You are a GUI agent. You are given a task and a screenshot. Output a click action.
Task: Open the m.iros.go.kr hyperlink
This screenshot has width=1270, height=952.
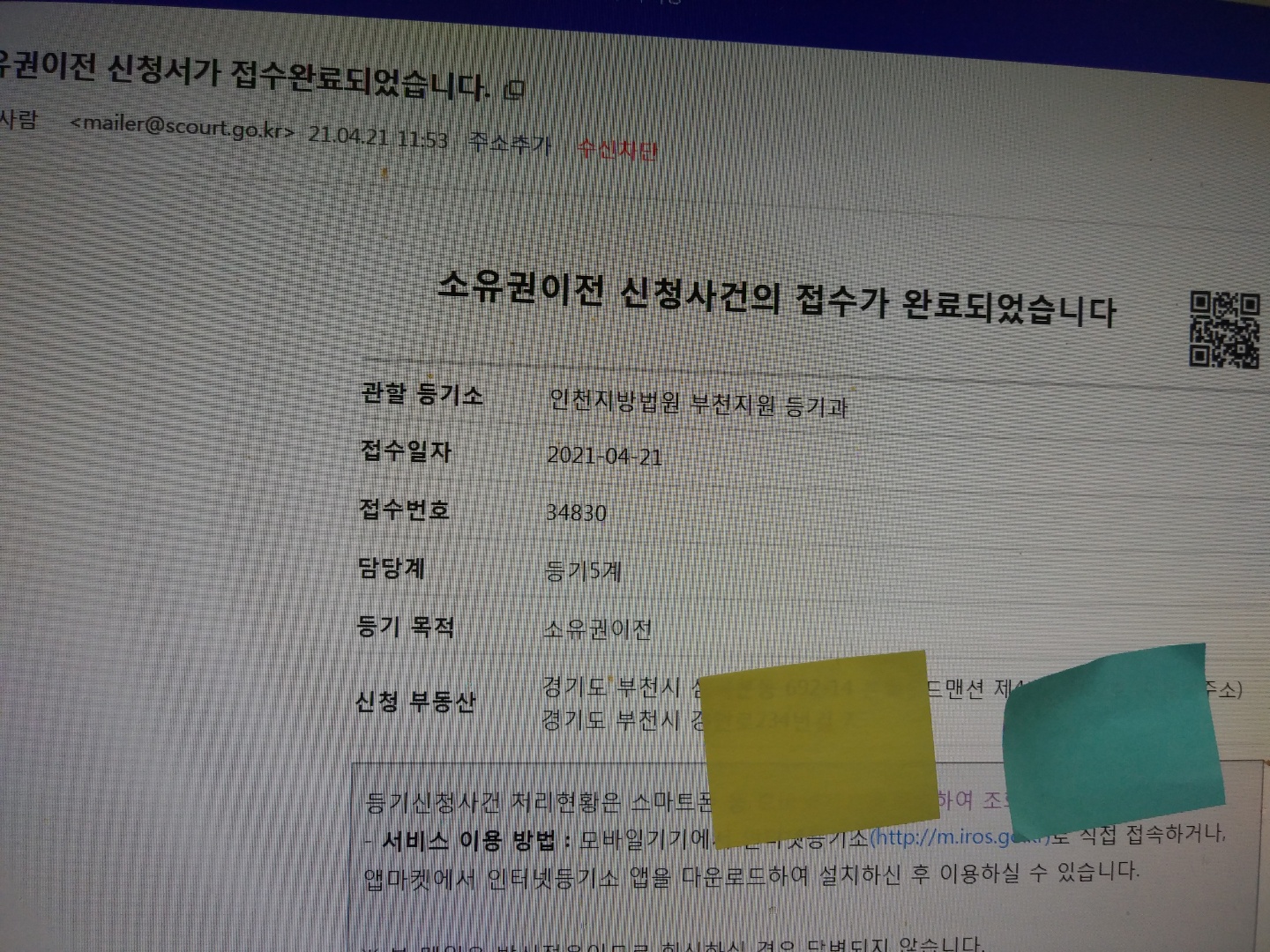coord(960,836)
